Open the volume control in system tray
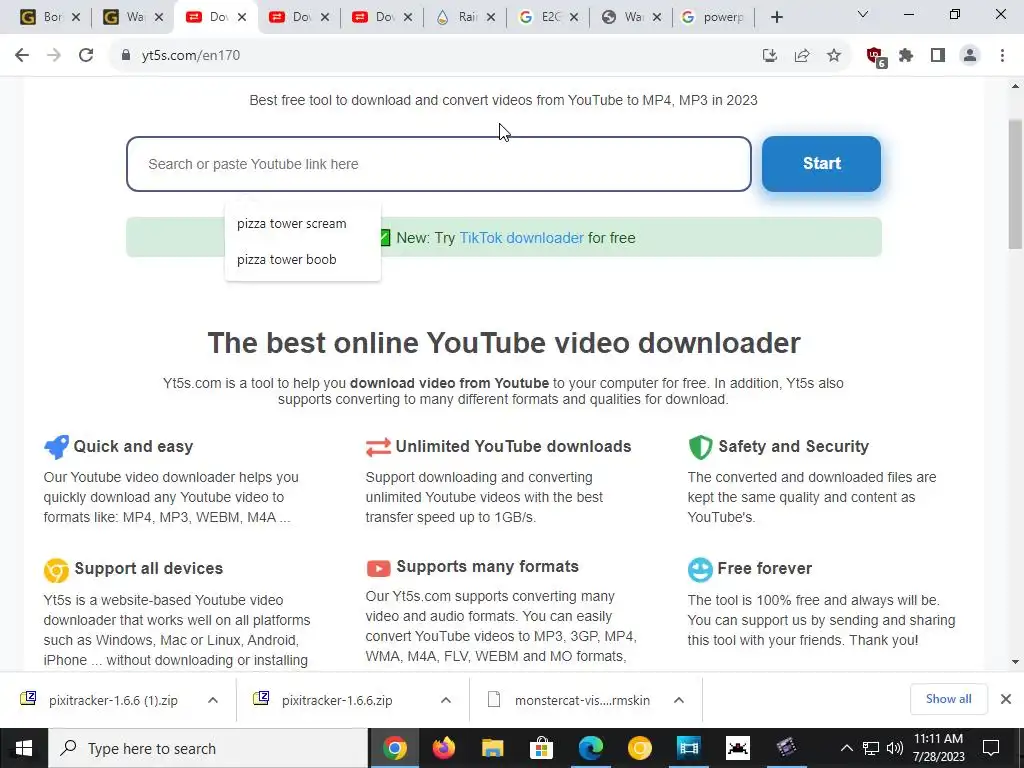 [895, 748]
